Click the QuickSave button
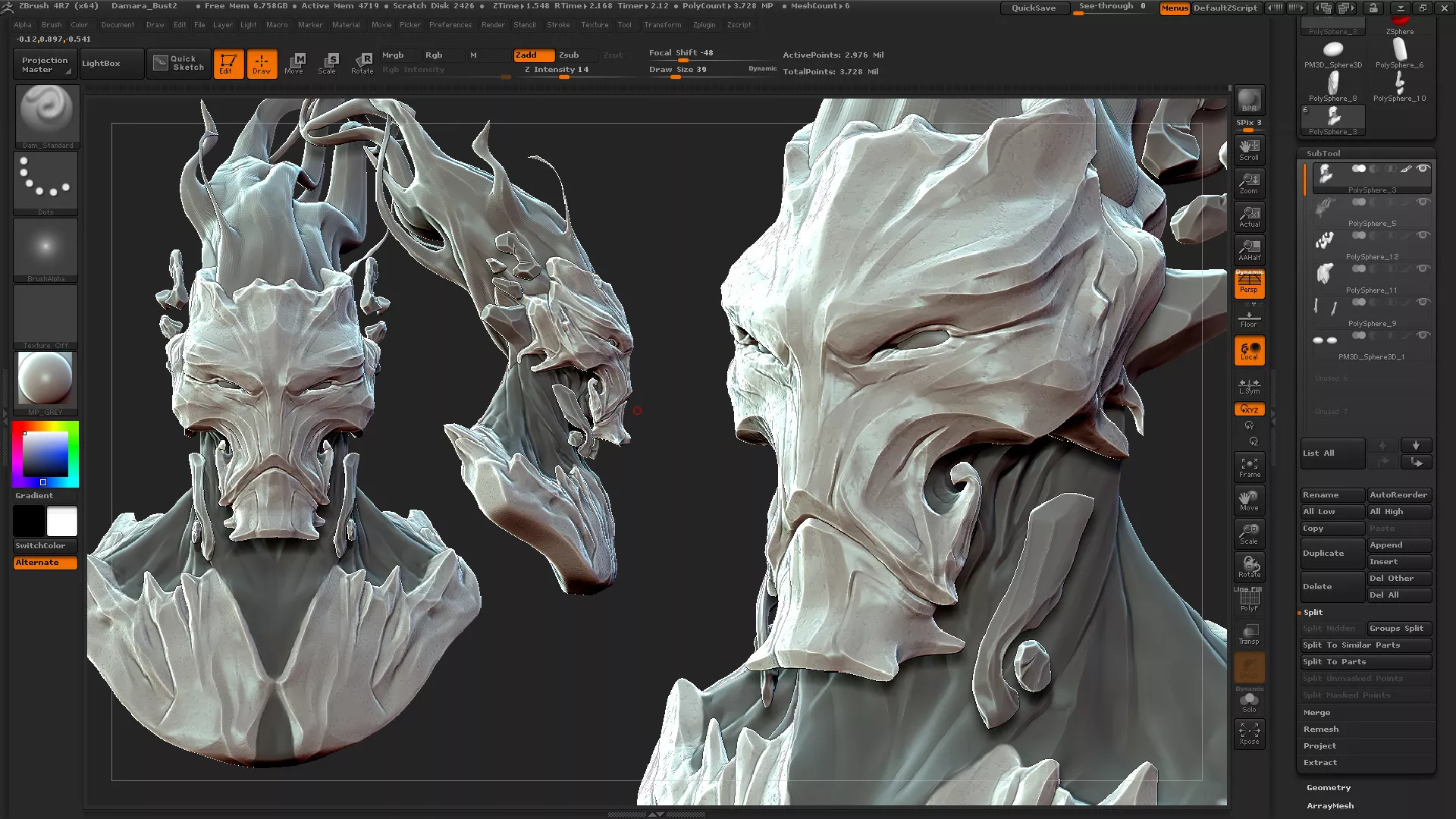 tap(1033, 8)
